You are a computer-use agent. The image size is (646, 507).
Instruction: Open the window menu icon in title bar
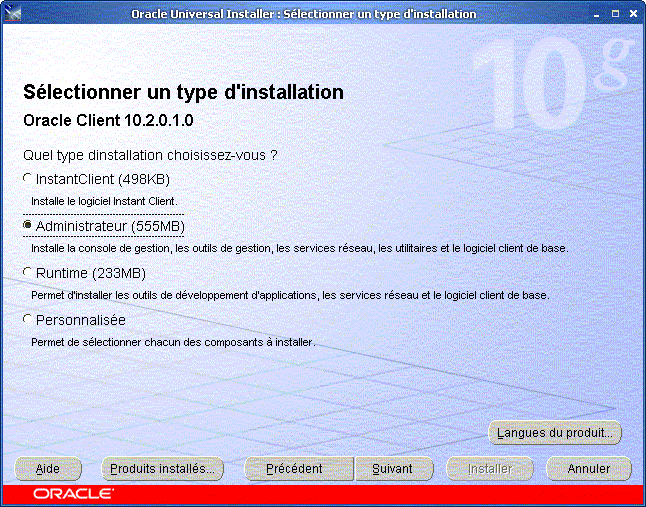[x=12, y=14]
